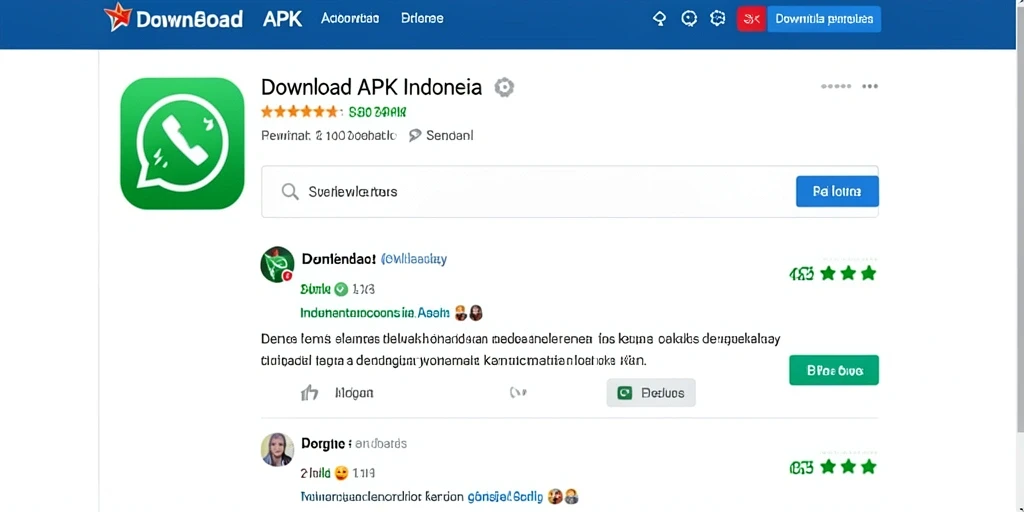Screen dimensions: 1024x512
Task: Click the emoji faces after Indonentoncoonsiia Asem
Action: (468, 313)
